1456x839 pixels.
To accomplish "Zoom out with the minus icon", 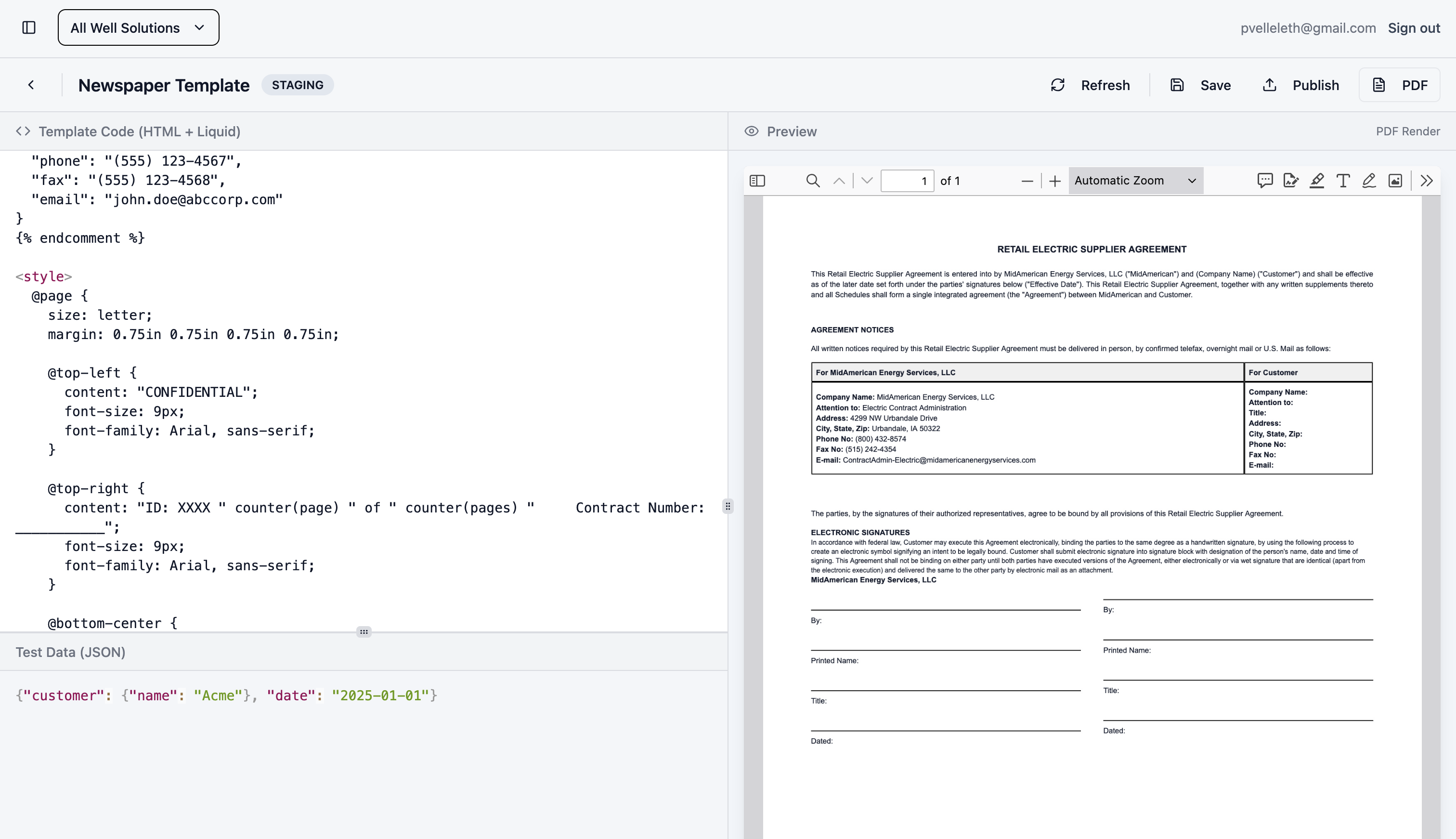I will 1027,181.
